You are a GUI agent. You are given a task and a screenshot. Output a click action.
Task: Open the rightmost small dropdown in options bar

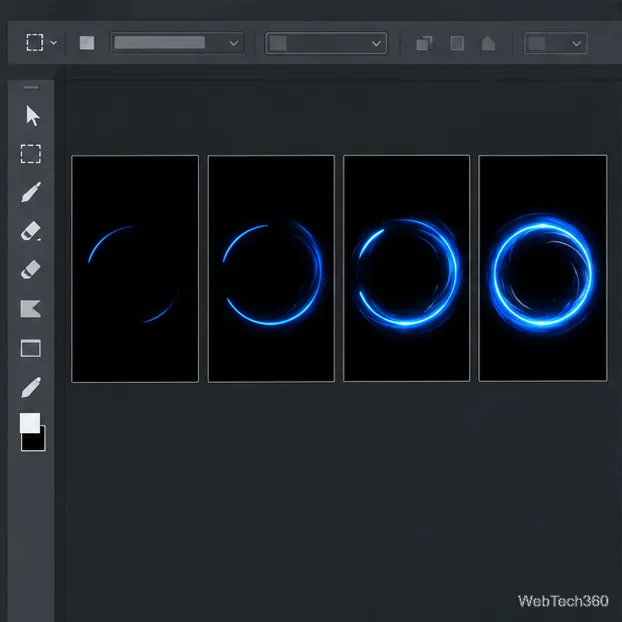coord(555,43)
